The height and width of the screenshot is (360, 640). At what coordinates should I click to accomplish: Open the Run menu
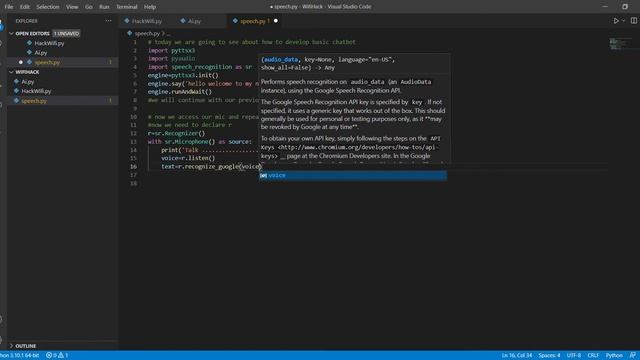104,7
